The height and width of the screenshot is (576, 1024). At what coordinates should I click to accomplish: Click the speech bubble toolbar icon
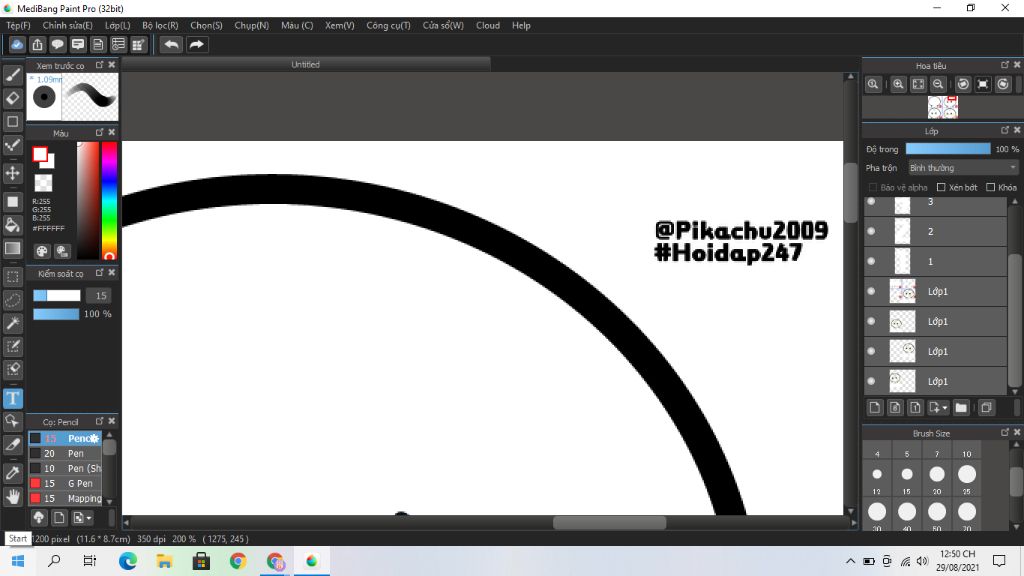(57, 44)
